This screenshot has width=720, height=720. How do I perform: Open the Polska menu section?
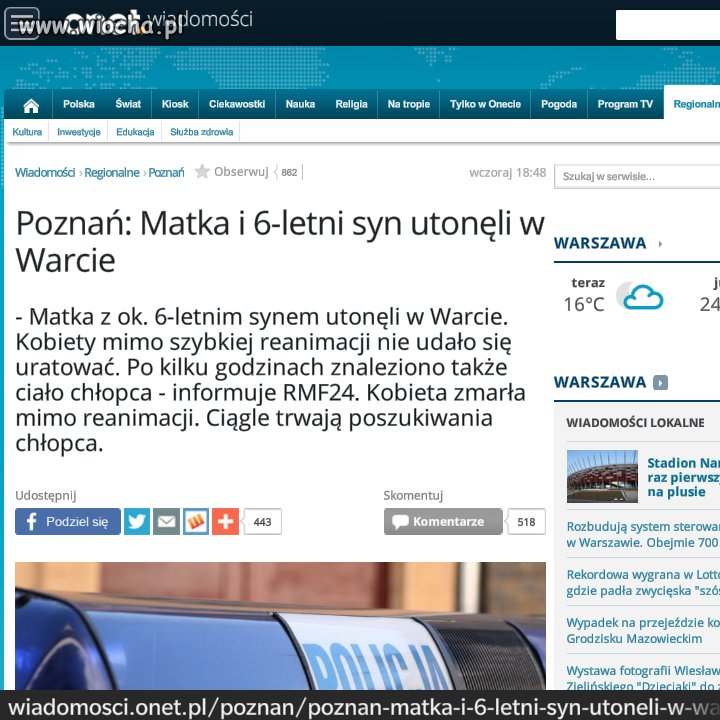tap(79, 104)
